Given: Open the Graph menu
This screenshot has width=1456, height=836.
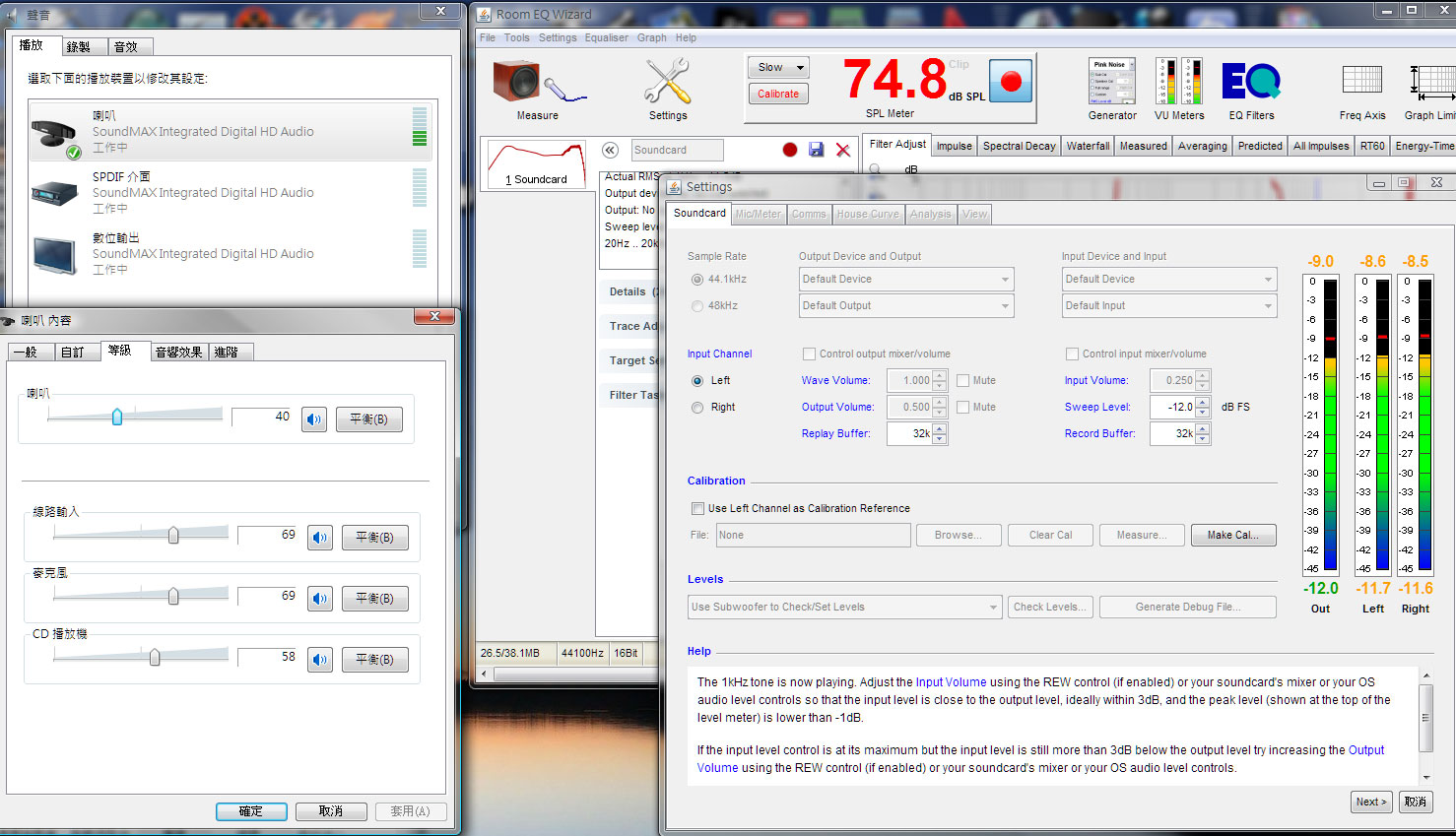Looking at the screenshot, I should tap(651, 37).
